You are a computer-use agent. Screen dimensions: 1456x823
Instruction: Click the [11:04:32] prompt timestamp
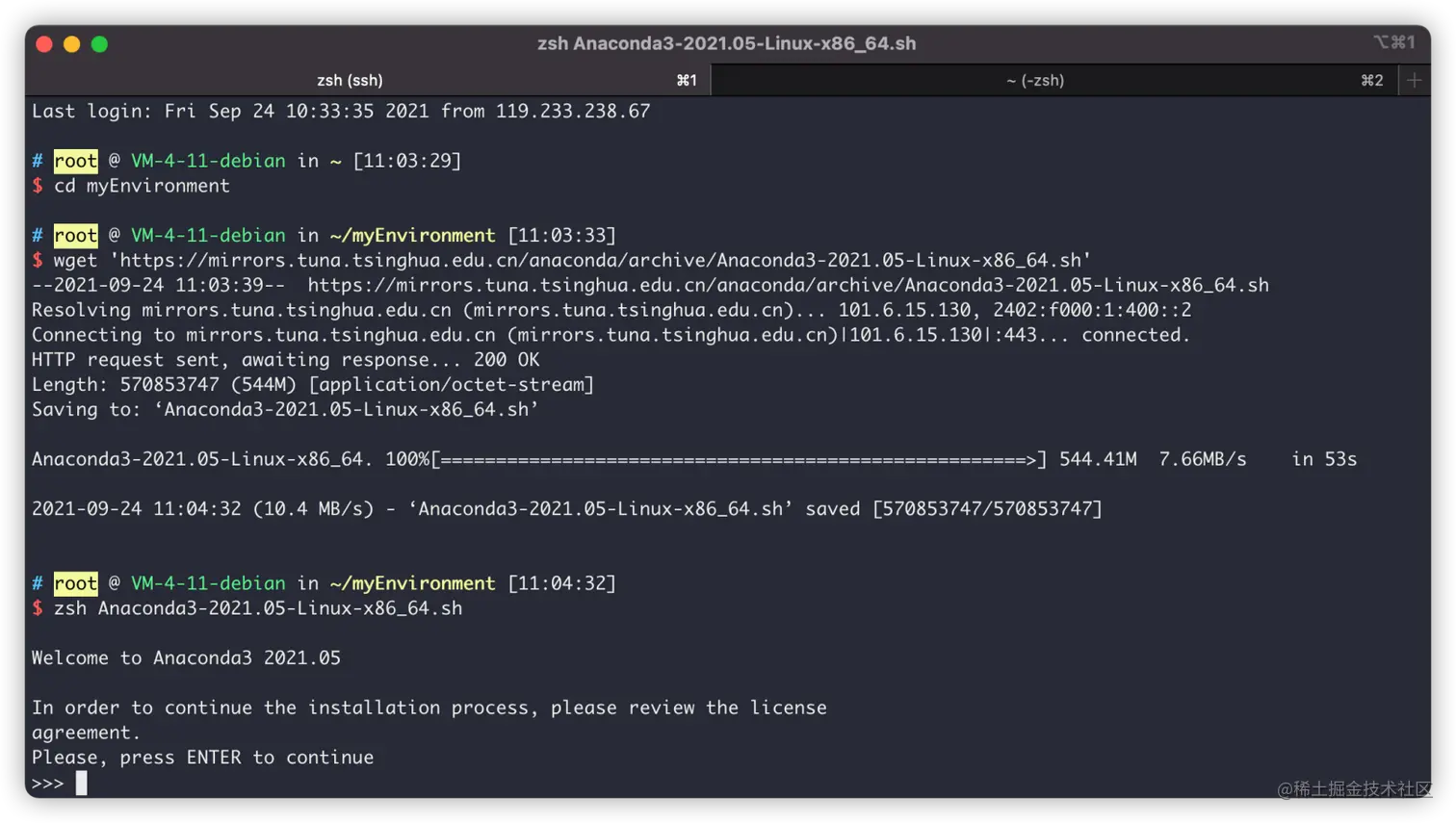click(x=561, y=583)
